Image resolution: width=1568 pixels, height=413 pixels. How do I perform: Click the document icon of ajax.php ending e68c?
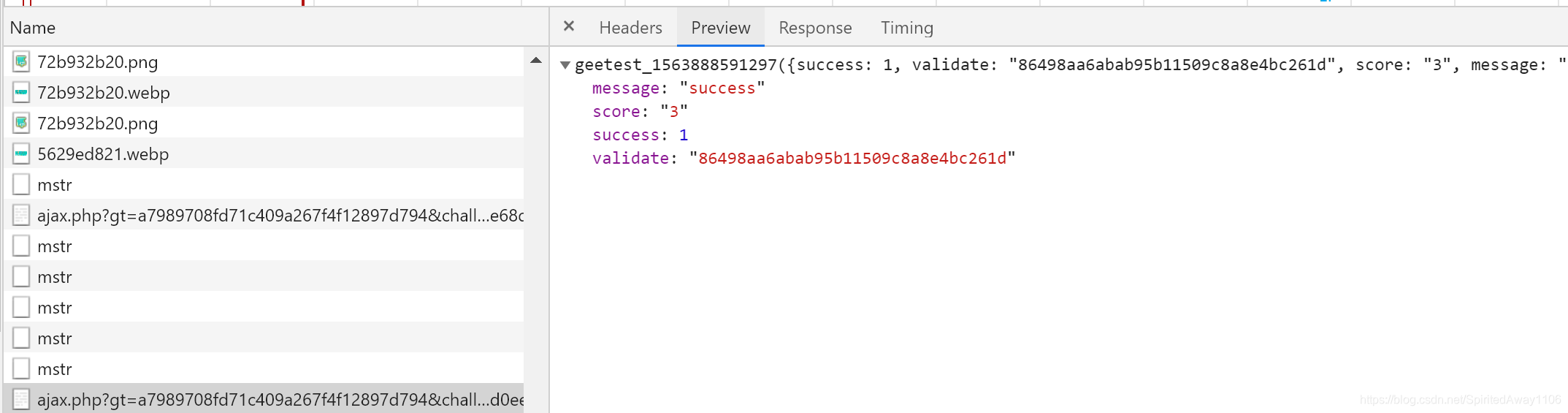coord(21,215)
